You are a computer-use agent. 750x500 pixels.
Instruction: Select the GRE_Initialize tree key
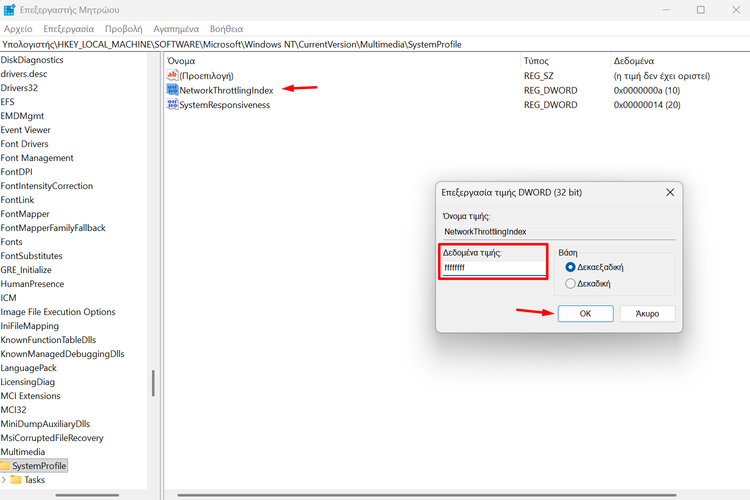pyautogui.click(x=26, y=270)
